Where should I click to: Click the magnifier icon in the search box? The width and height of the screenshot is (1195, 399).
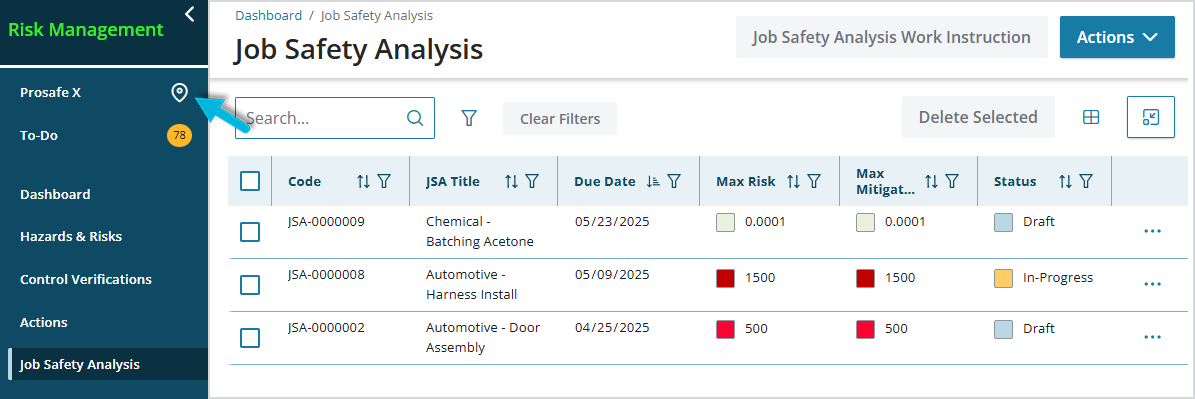coord(415,118)
